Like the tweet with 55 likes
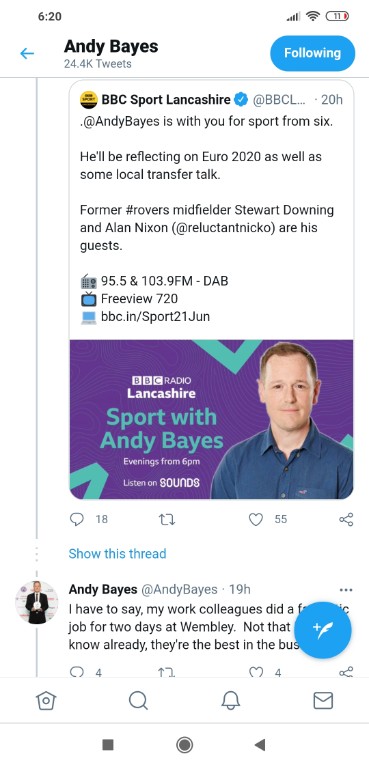This screenshot has height=767, width=369. click(256, 519)
